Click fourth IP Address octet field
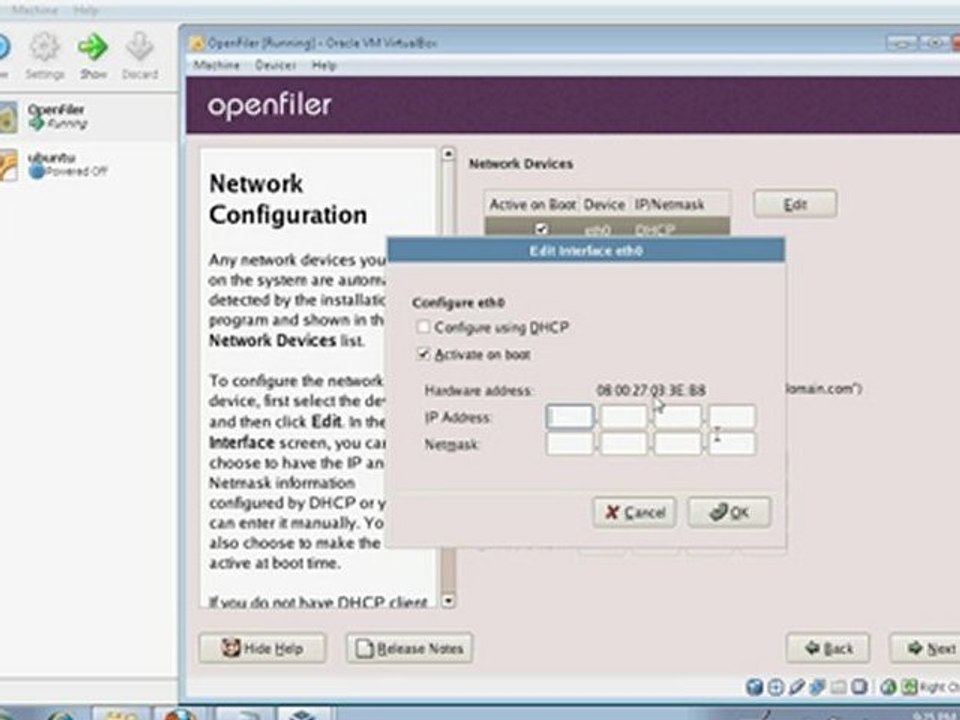The width and height of the screenshot is (960, 720). pyautogui.click(x=732, y=417)
